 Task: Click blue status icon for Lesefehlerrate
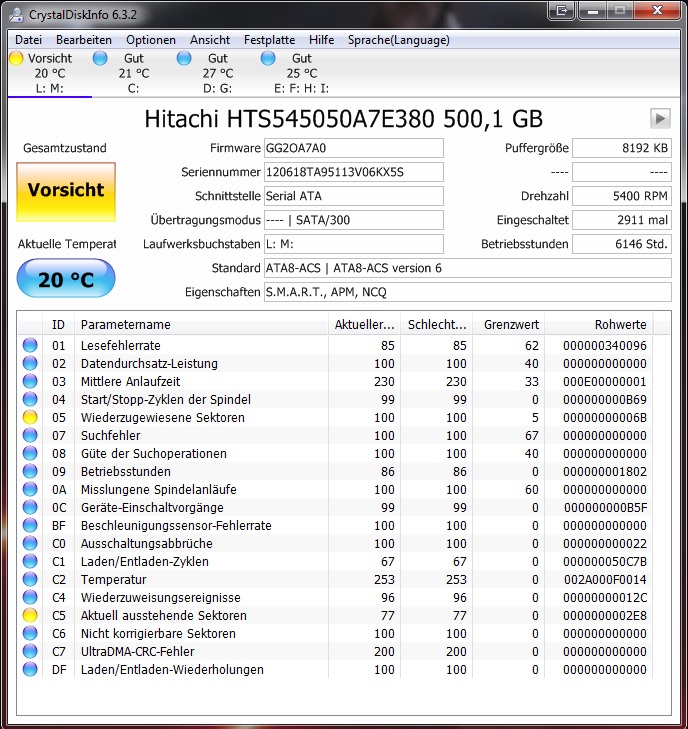tap(30, 345)
